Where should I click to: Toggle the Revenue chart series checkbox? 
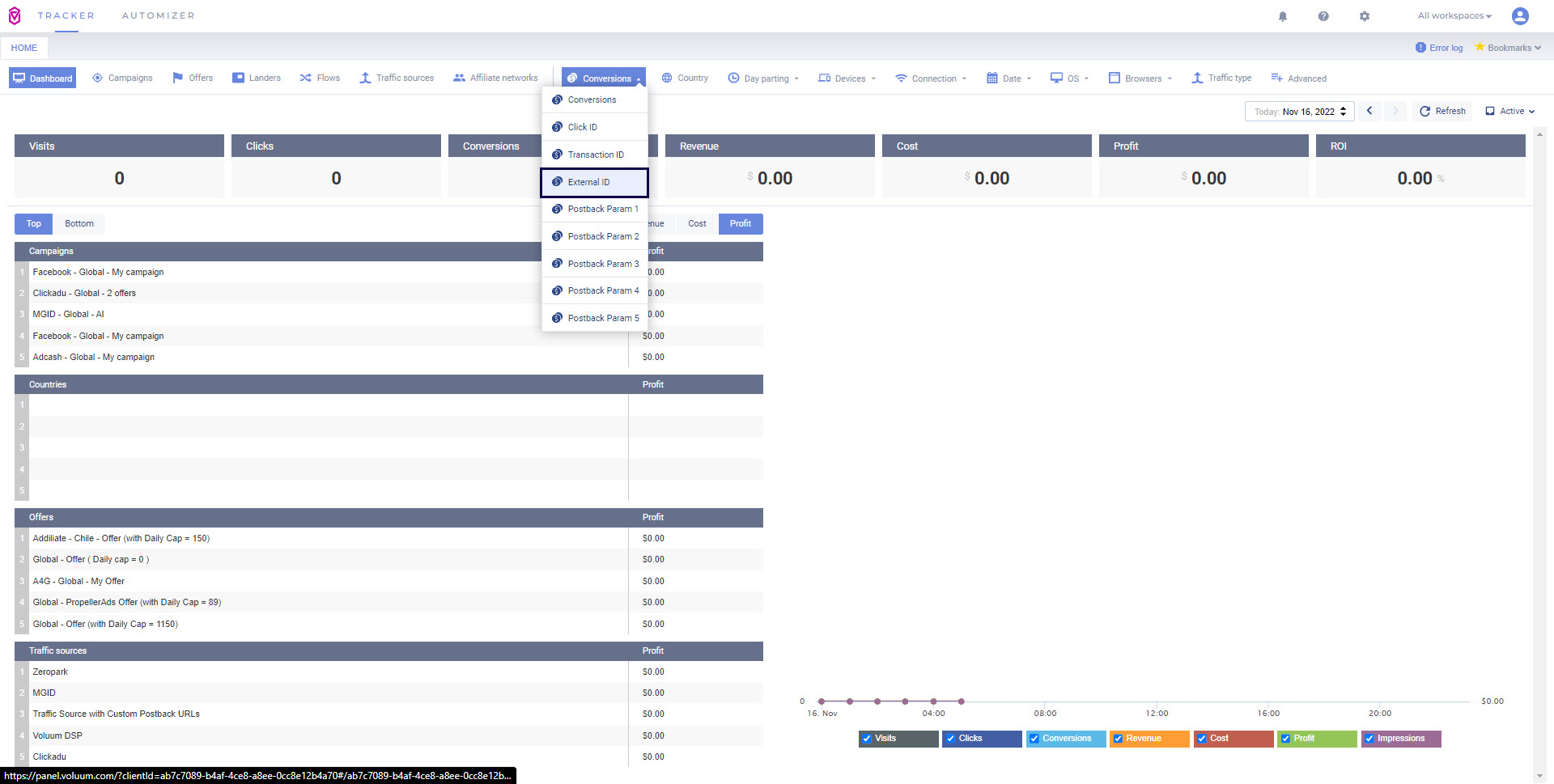coord(1118,739)
